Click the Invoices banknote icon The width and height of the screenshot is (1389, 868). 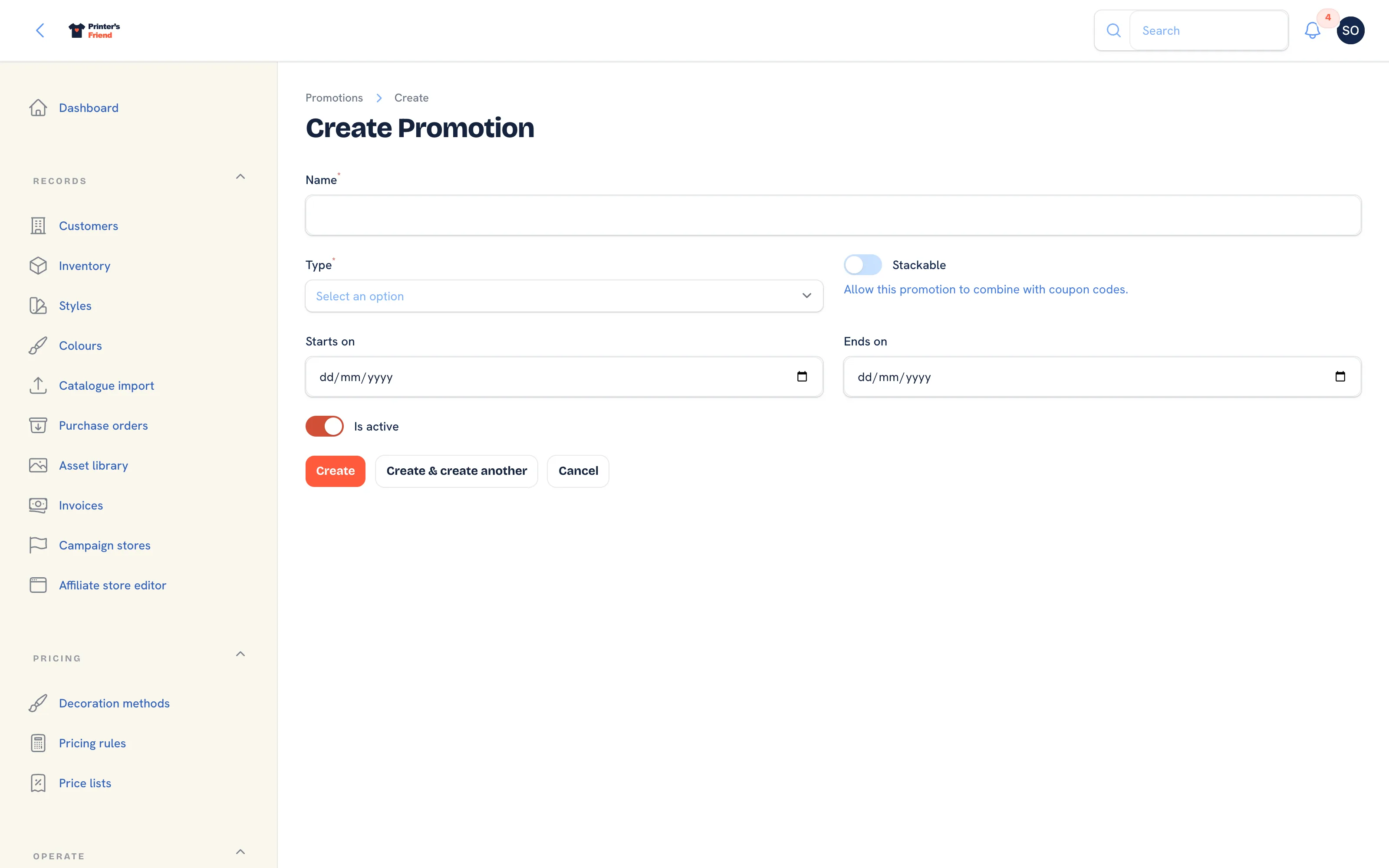39,505
